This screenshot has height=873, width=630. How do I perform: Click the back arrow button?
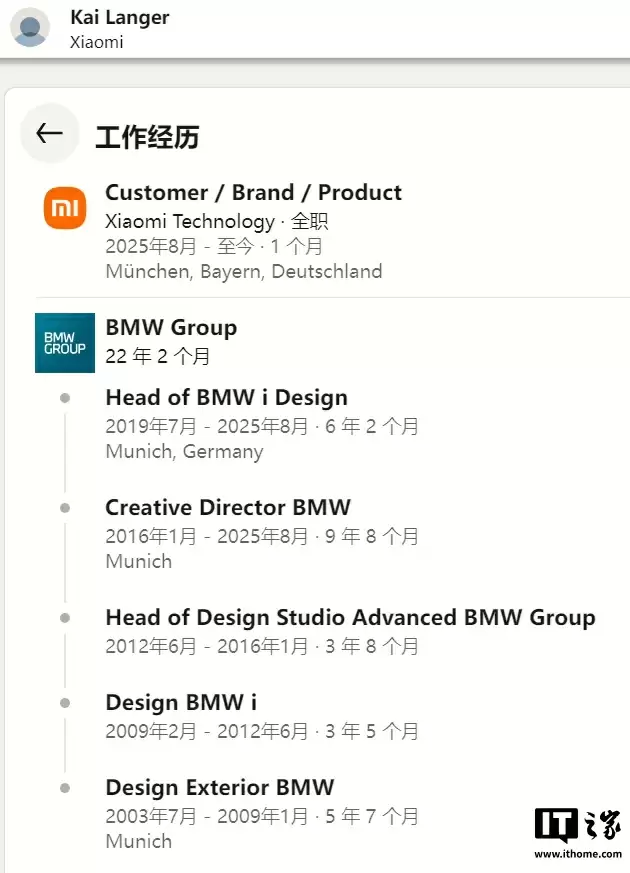[x=49, y=134]
